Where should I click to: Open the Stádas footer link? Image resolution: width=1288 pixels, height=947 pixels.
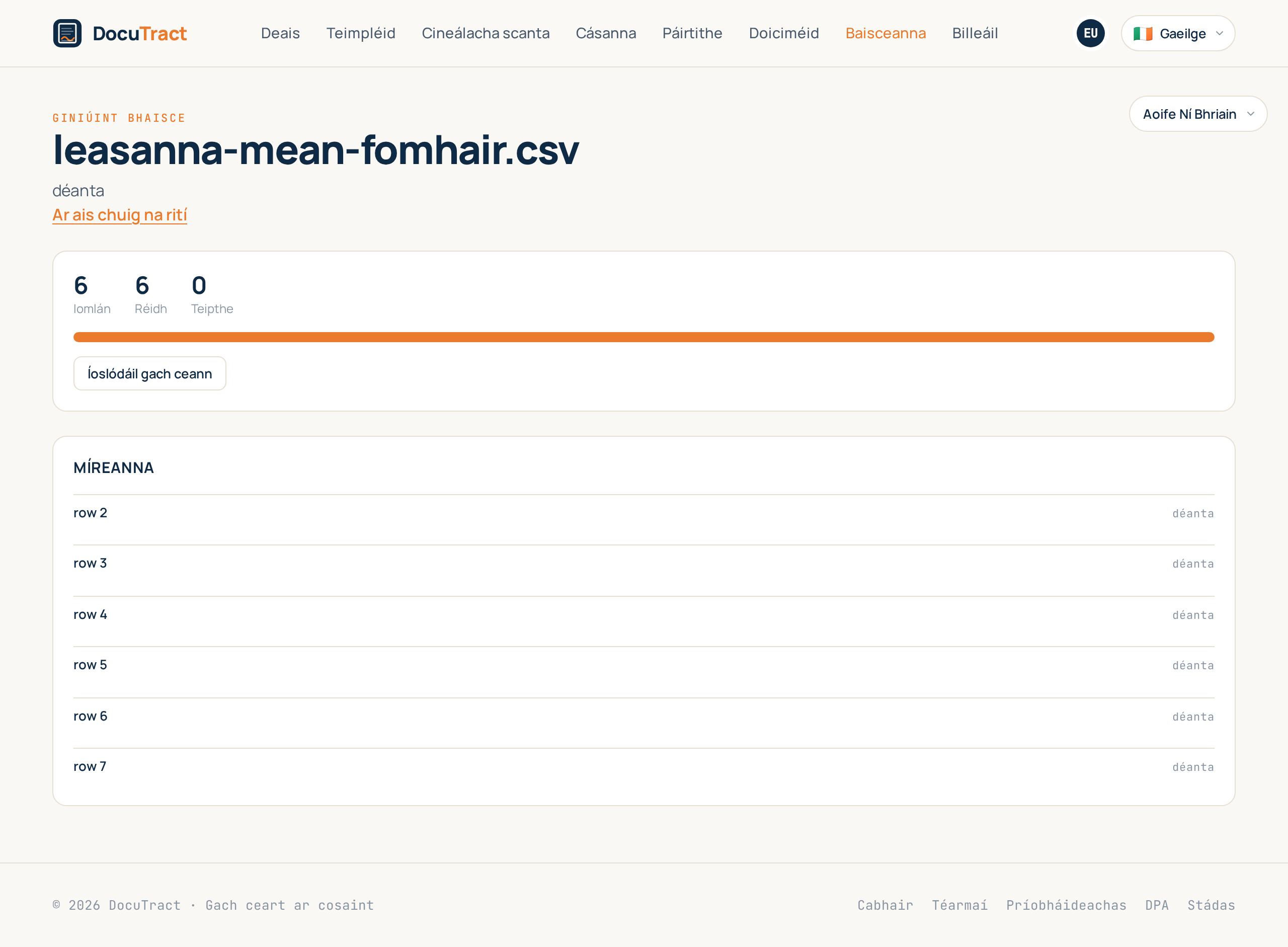pyautogui.click(x=1211, y=905)
